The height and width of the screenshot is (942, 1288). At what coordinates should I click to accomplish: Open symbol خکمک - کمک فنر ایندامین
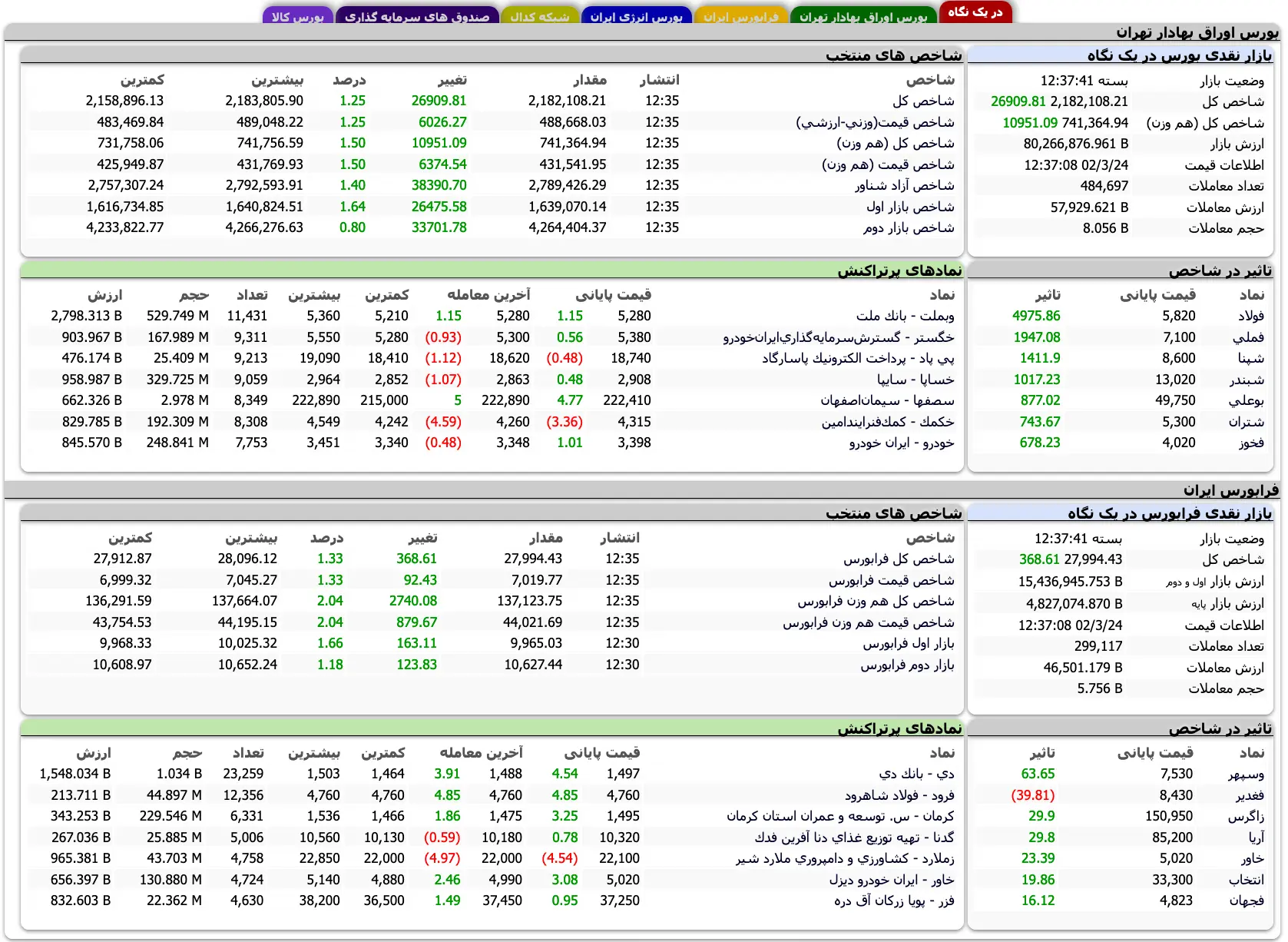(888, 422)
